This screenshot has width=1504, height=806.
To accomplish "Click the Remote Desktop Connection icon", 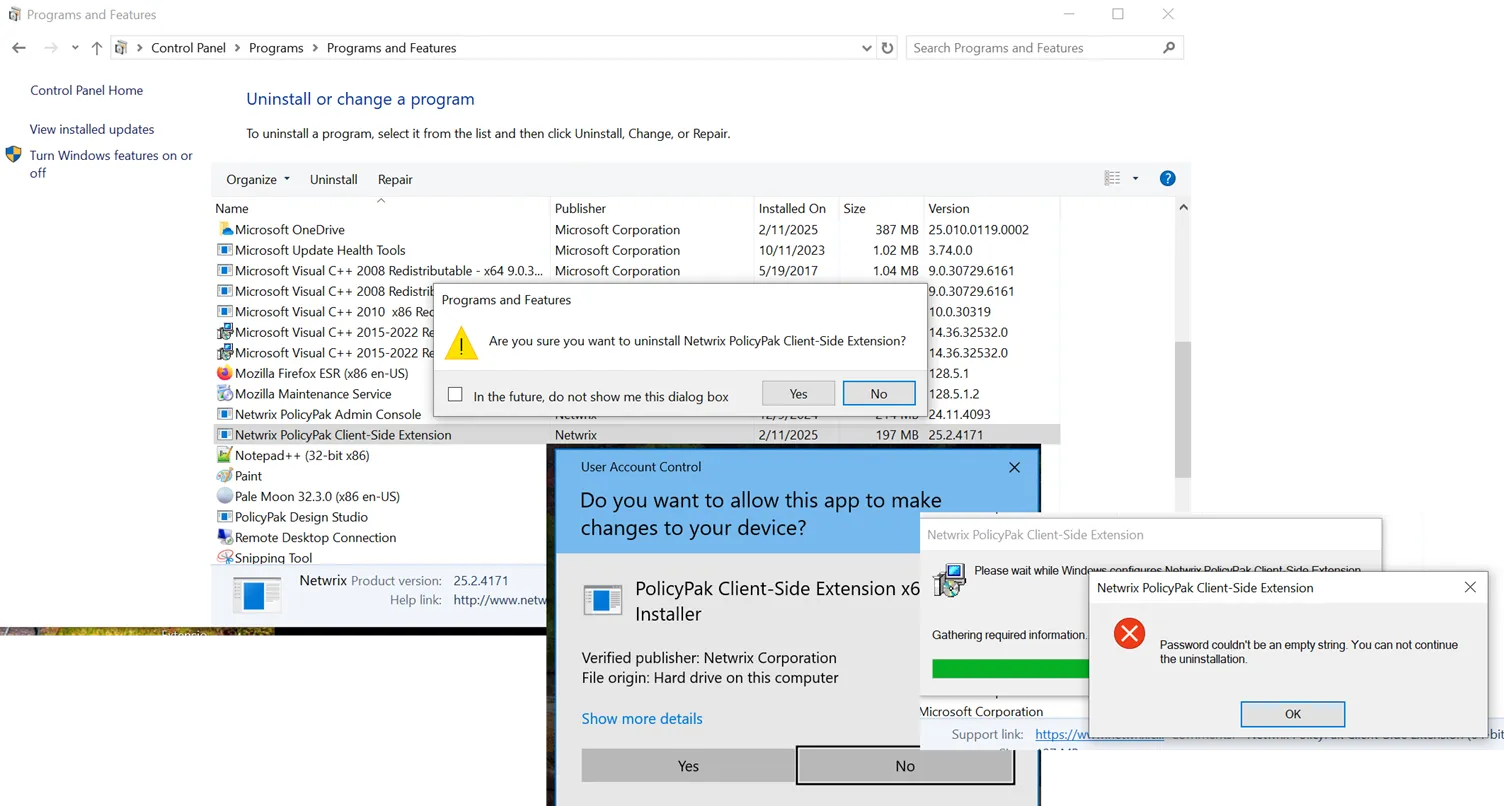I will click(x=225, y=537).
